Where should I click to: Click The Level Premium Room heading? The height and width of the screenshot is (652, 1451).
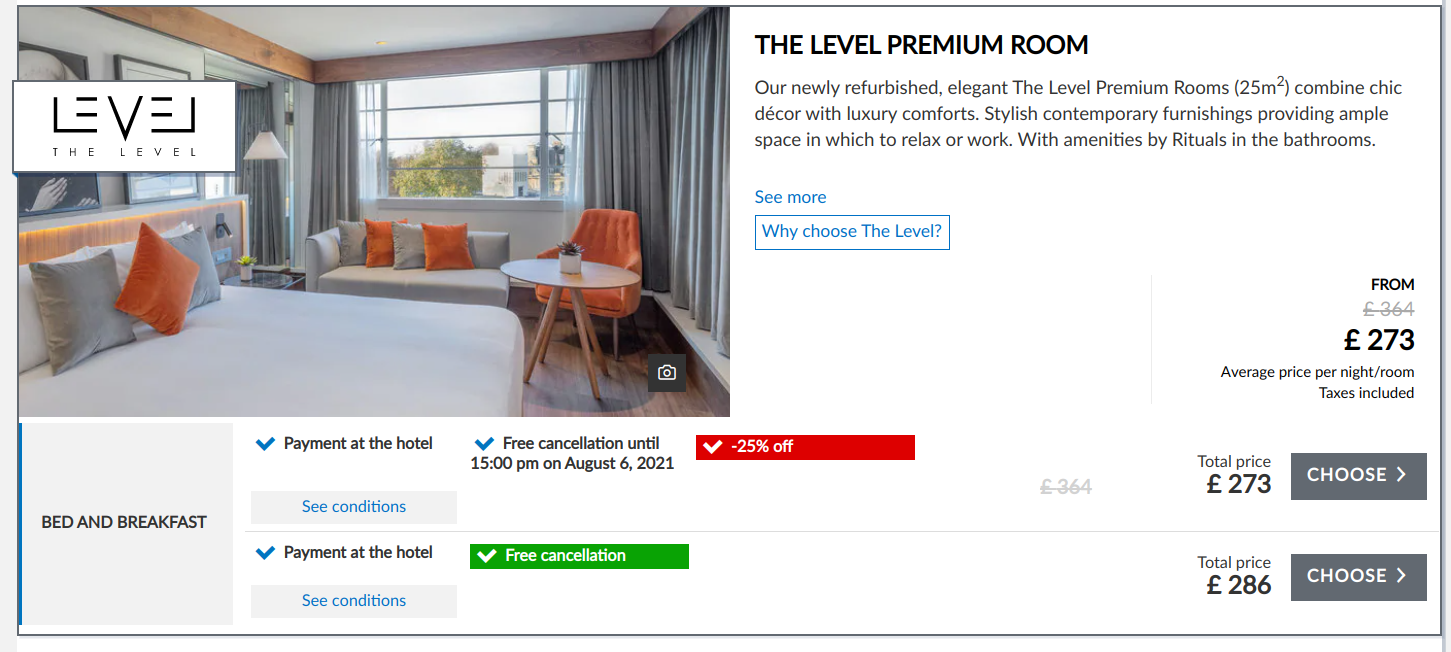click(921, 45)
